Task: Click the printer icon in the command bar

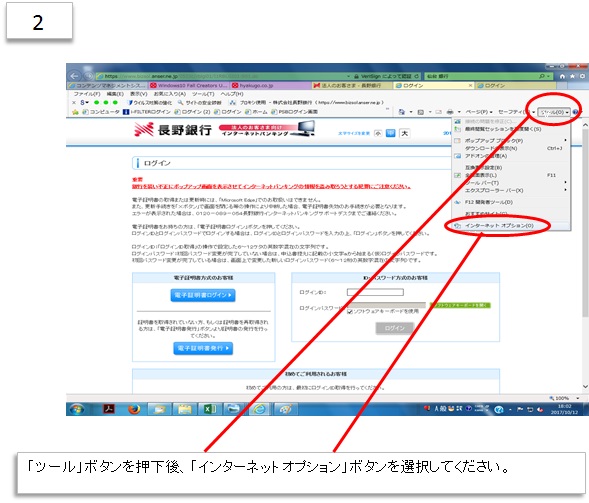Action: point(450,112)
